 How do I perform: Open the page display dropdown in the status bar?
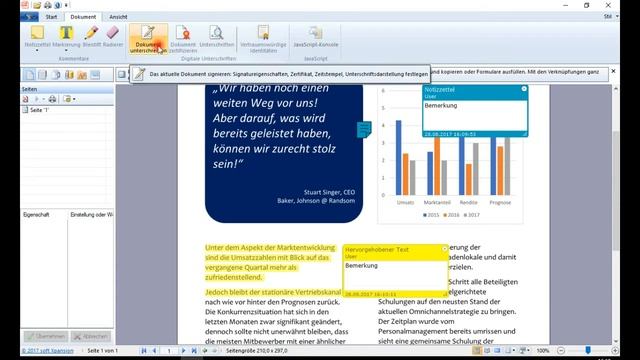(510, 351)
